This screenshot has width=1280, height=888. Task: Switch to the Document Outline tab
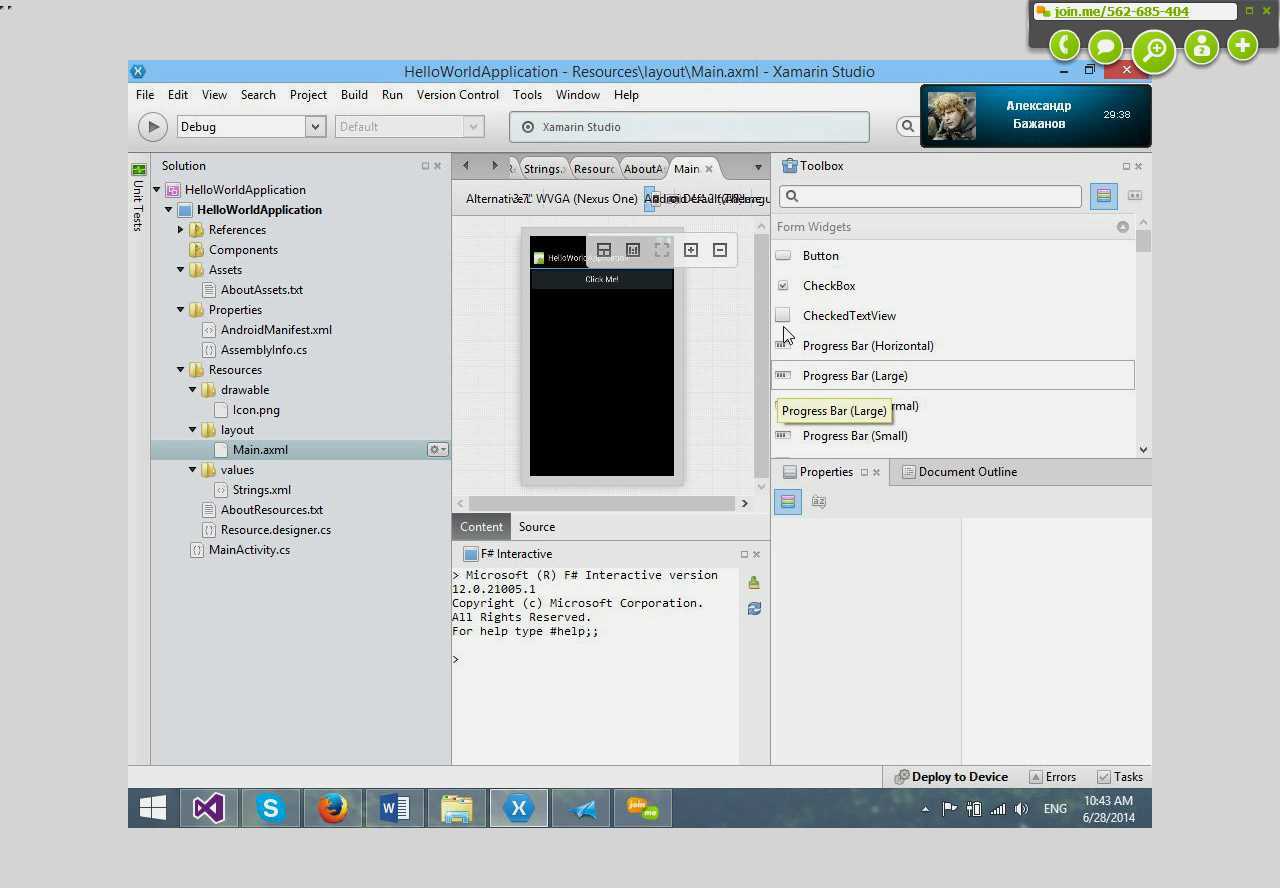tap(959, 472)
